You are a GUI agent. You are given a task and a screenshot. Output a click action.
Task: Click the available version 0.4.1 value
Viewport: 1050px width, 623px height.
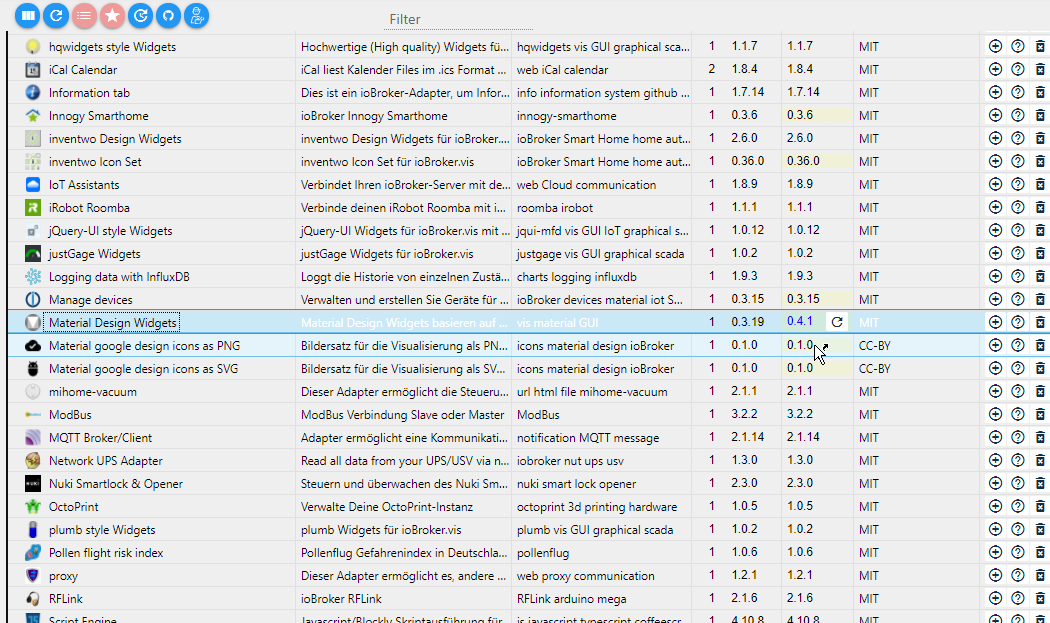pos(800,322)
